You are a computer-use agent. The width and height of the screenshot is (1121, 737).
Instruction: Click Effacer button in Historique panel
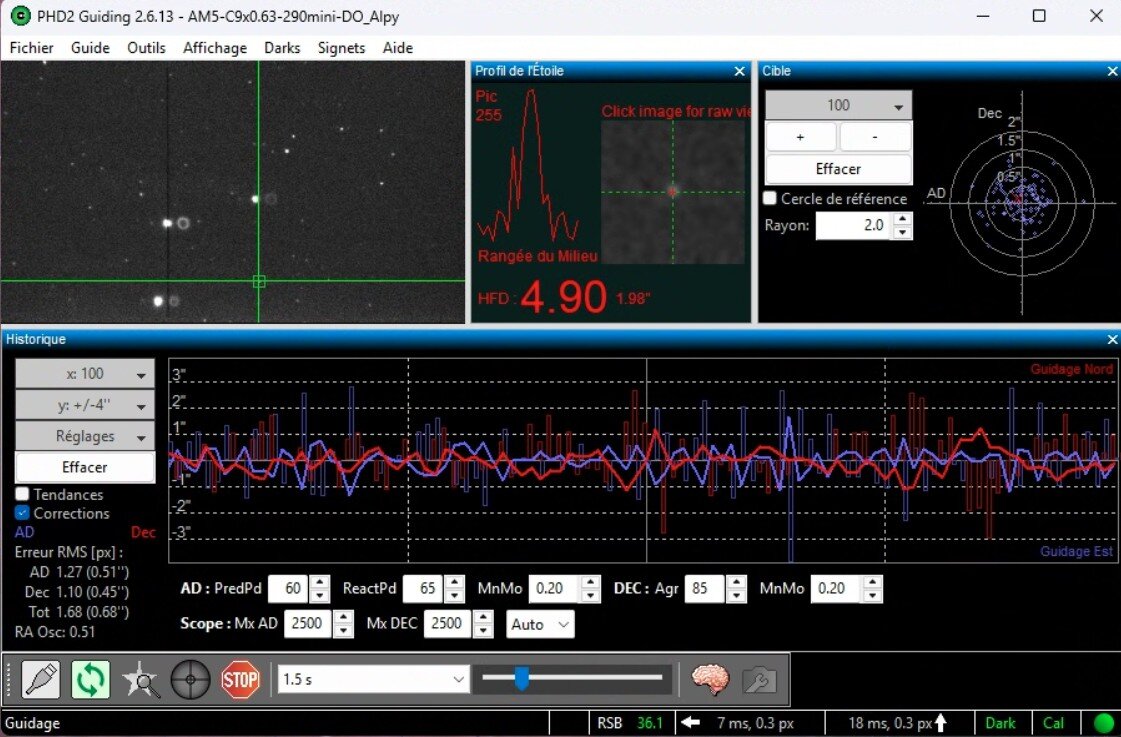(85, 467)
